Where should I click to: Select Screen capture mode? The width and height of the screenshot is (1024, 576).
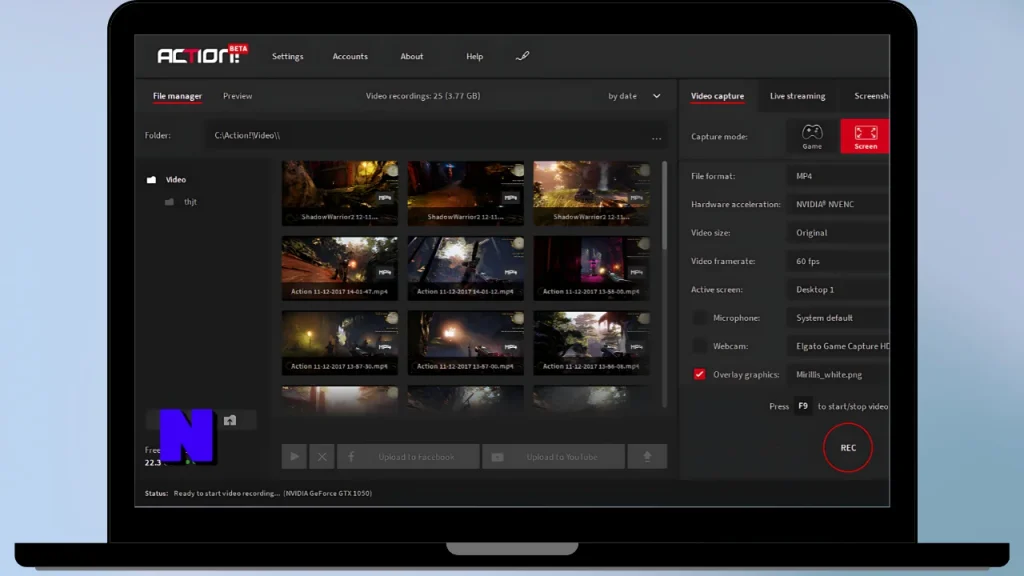coord(865,136)
